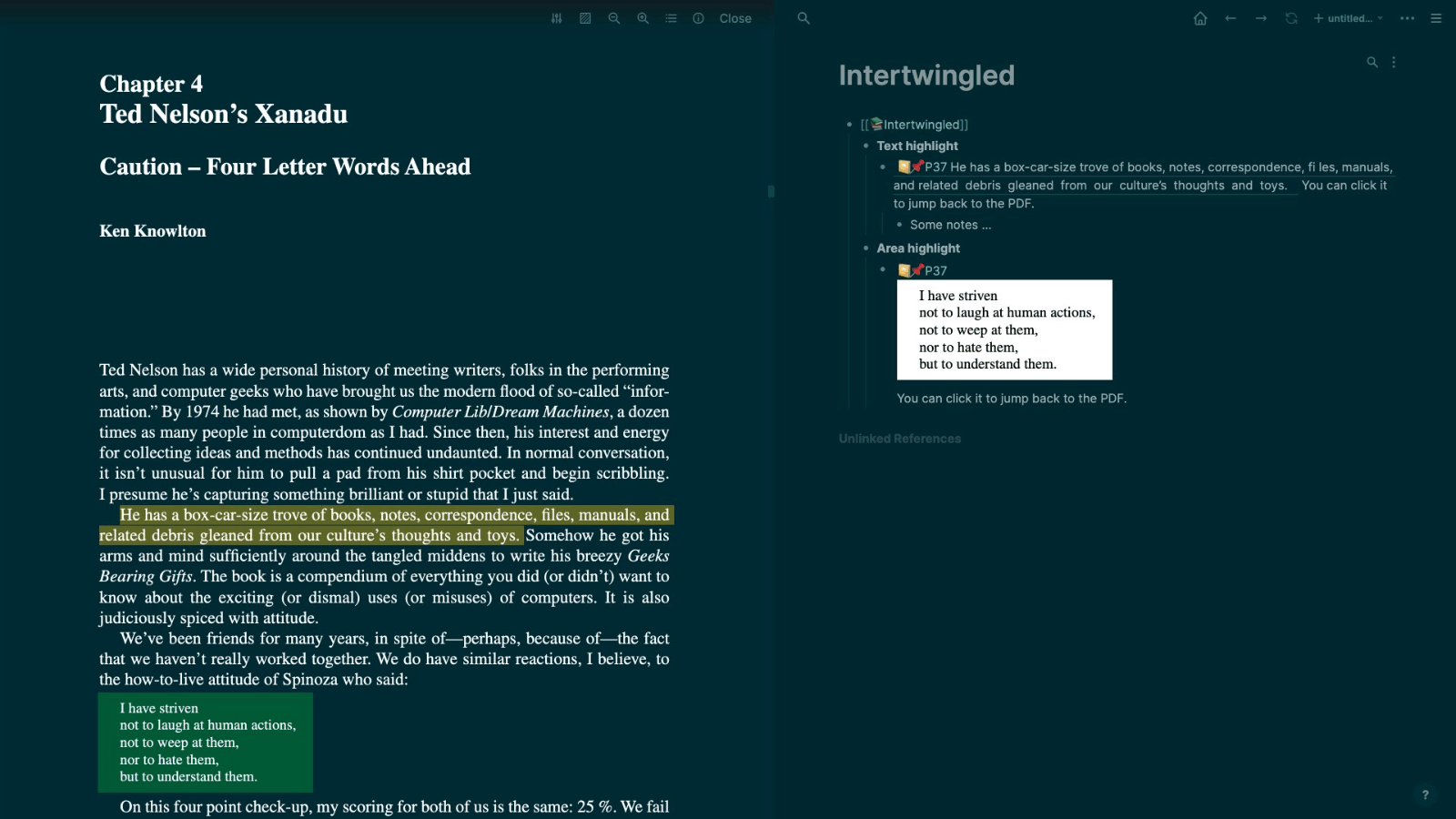Open PDF document info icon

pyautogui.click(x=698, y=18)
